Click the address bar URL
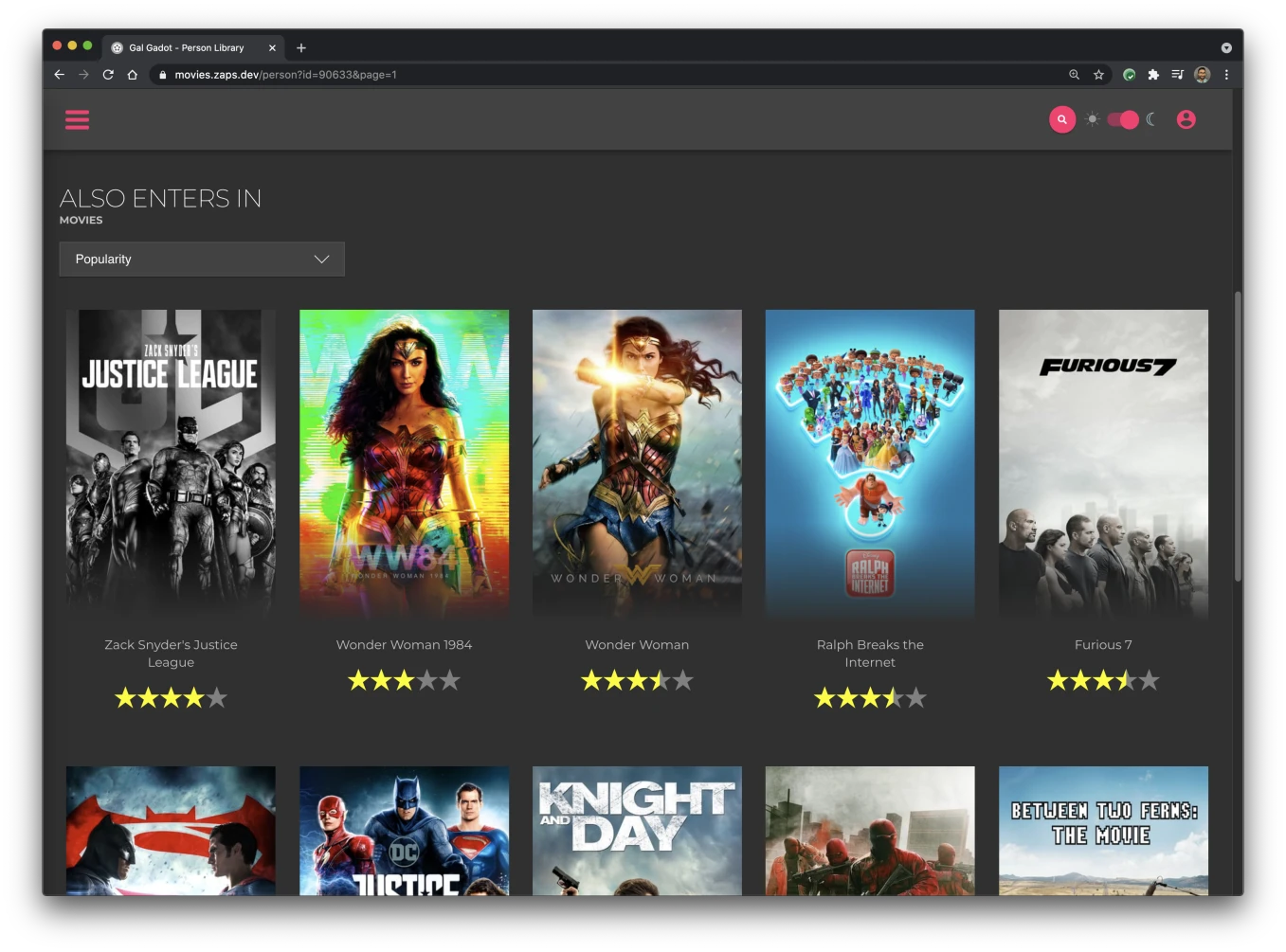This screenshot has width=1286, height=952. (x=285, y=75)
